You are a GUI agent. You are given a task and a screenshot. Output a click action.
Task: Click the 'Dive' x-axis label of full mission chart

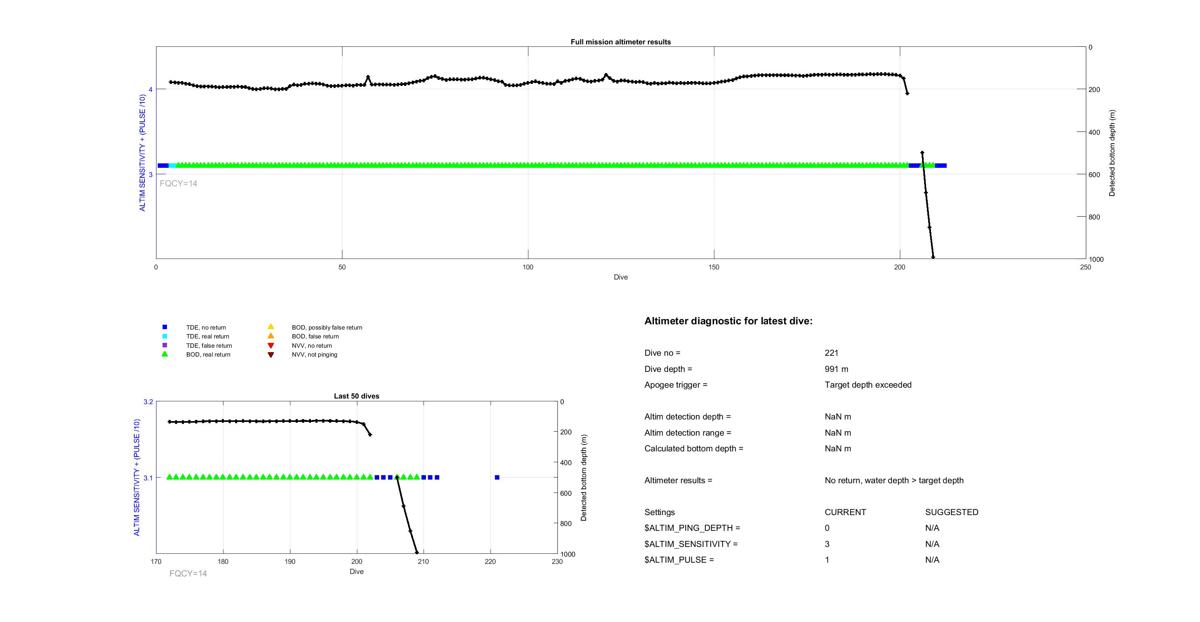pyautogui.click(x=621, y=277)
